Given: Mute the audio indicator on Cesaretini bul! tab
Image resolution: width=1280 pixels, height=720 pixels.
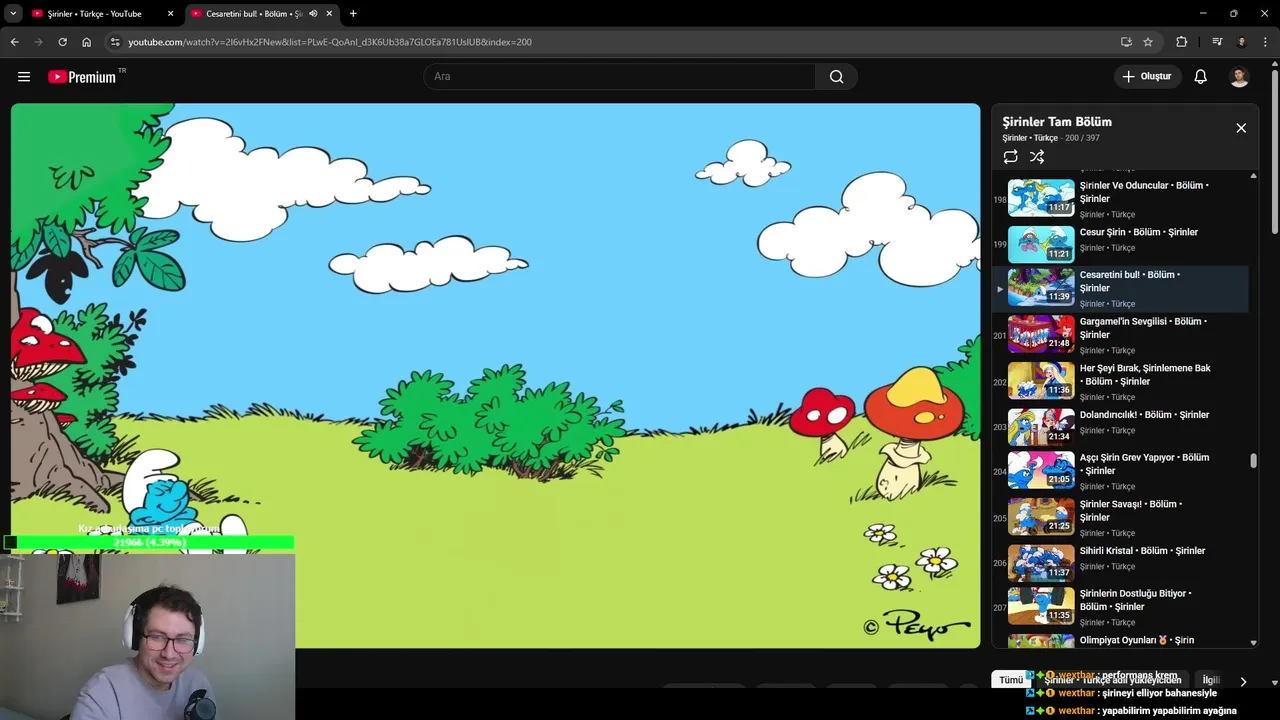Looking at the screenshot, I should (313, 14).
